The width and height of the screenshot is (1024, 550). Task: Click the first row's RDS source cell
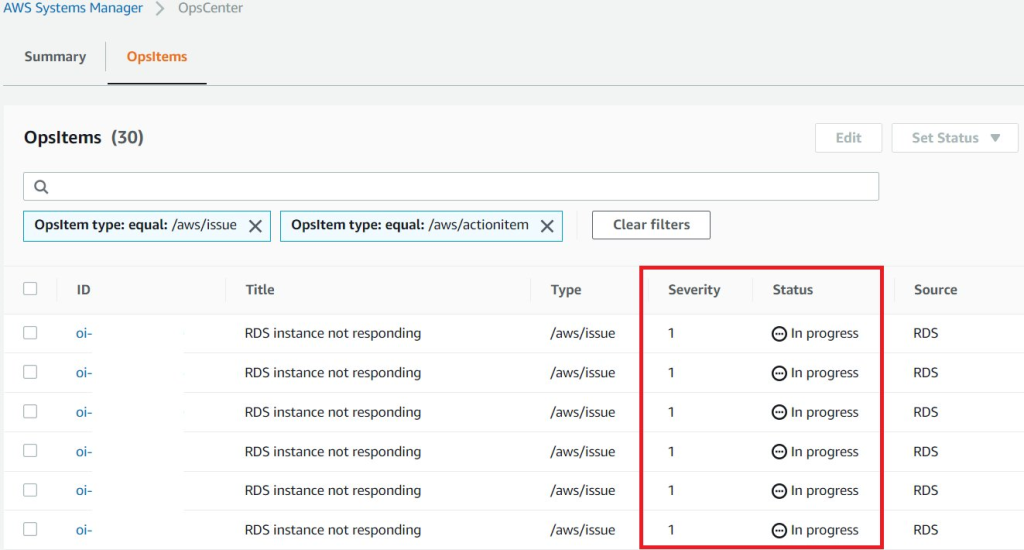coord(925,333)
